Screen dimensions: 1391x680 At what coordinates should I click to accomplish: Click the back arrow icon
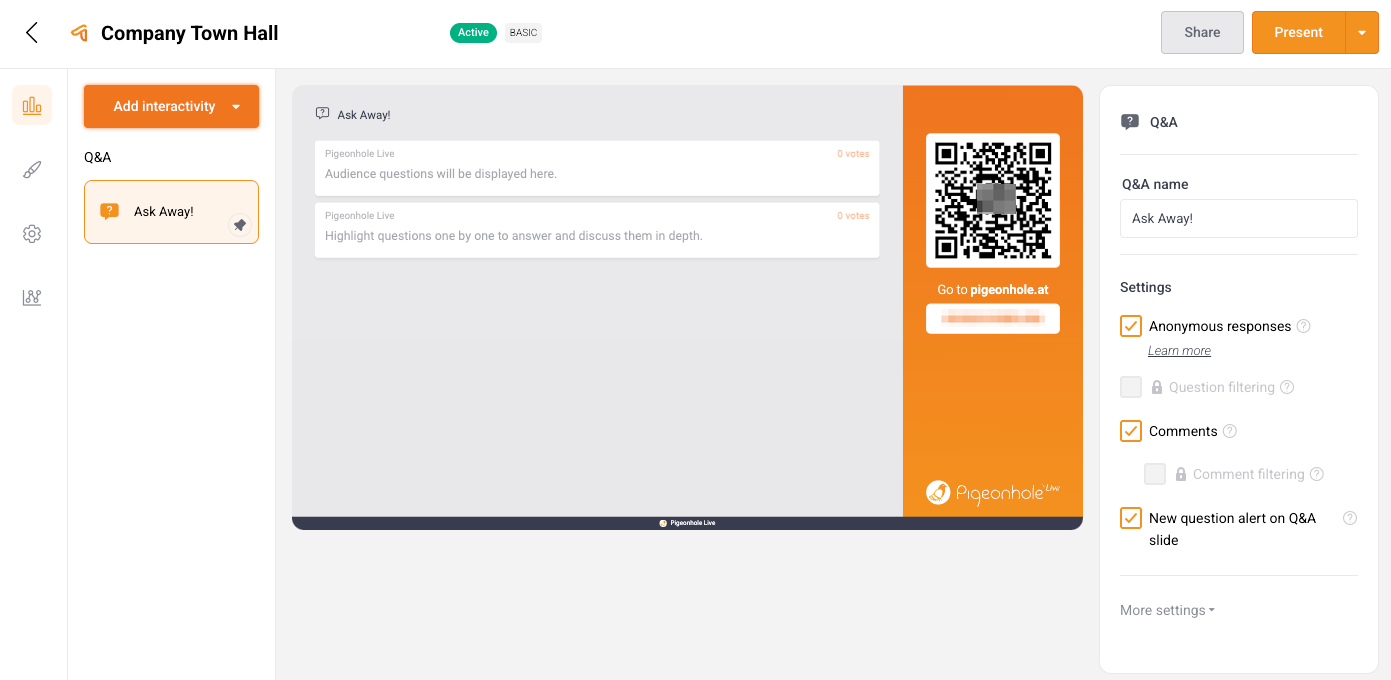(x=32, y=33)
